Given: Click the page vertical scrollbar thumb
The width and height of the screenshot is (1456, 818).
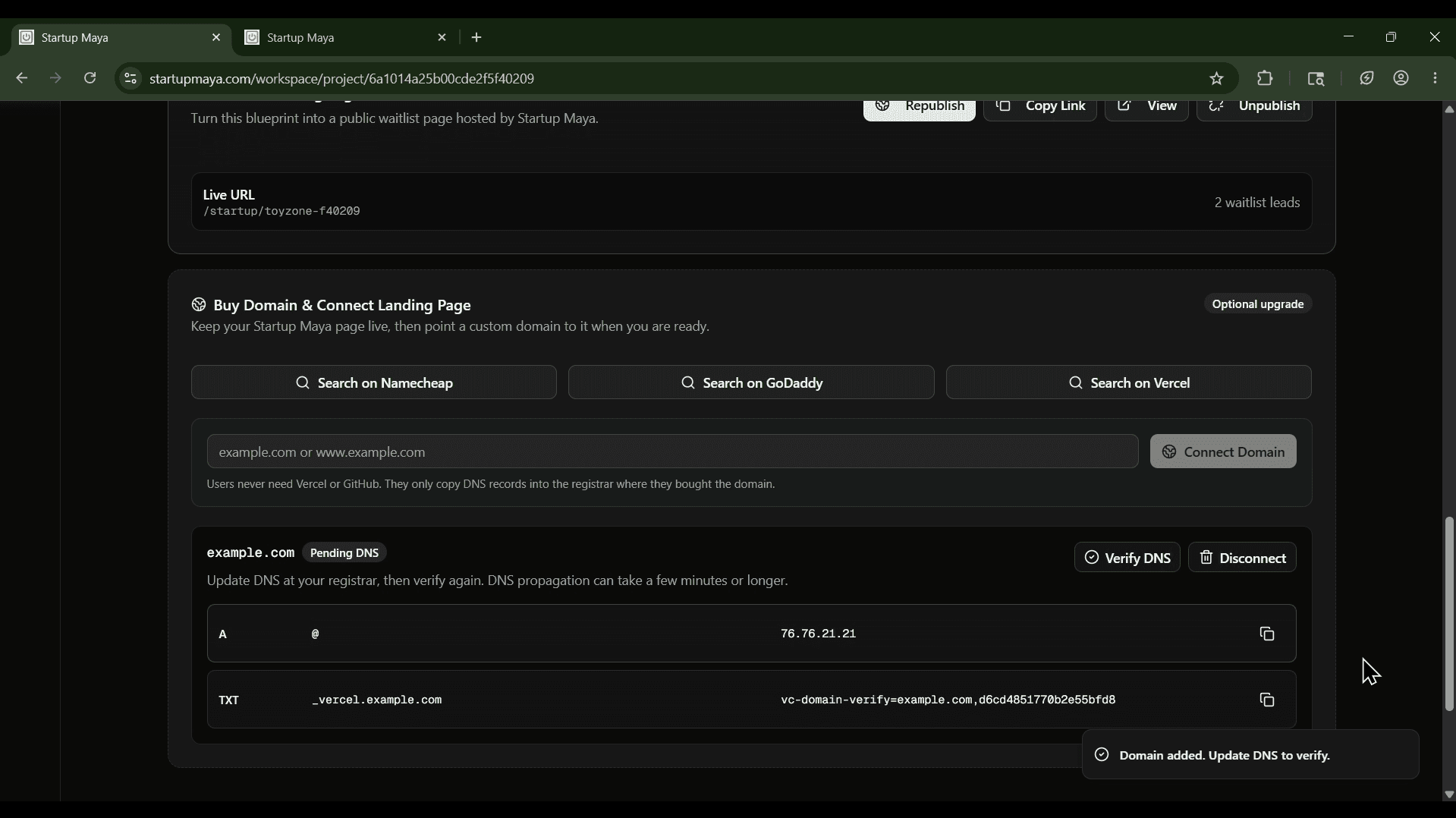Looking at the screenshot, I should (x=1448, y=615).
